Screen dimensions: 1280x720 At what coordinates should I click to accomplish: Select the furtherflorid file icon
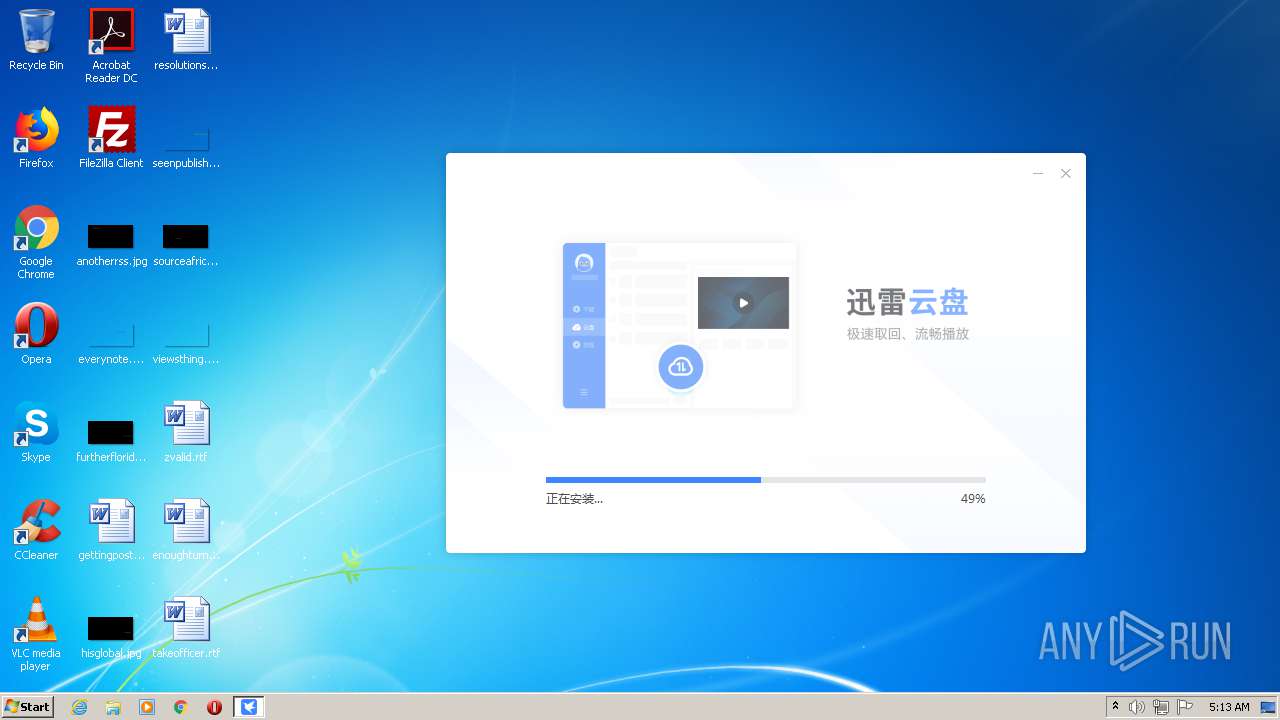click(111, 440)
